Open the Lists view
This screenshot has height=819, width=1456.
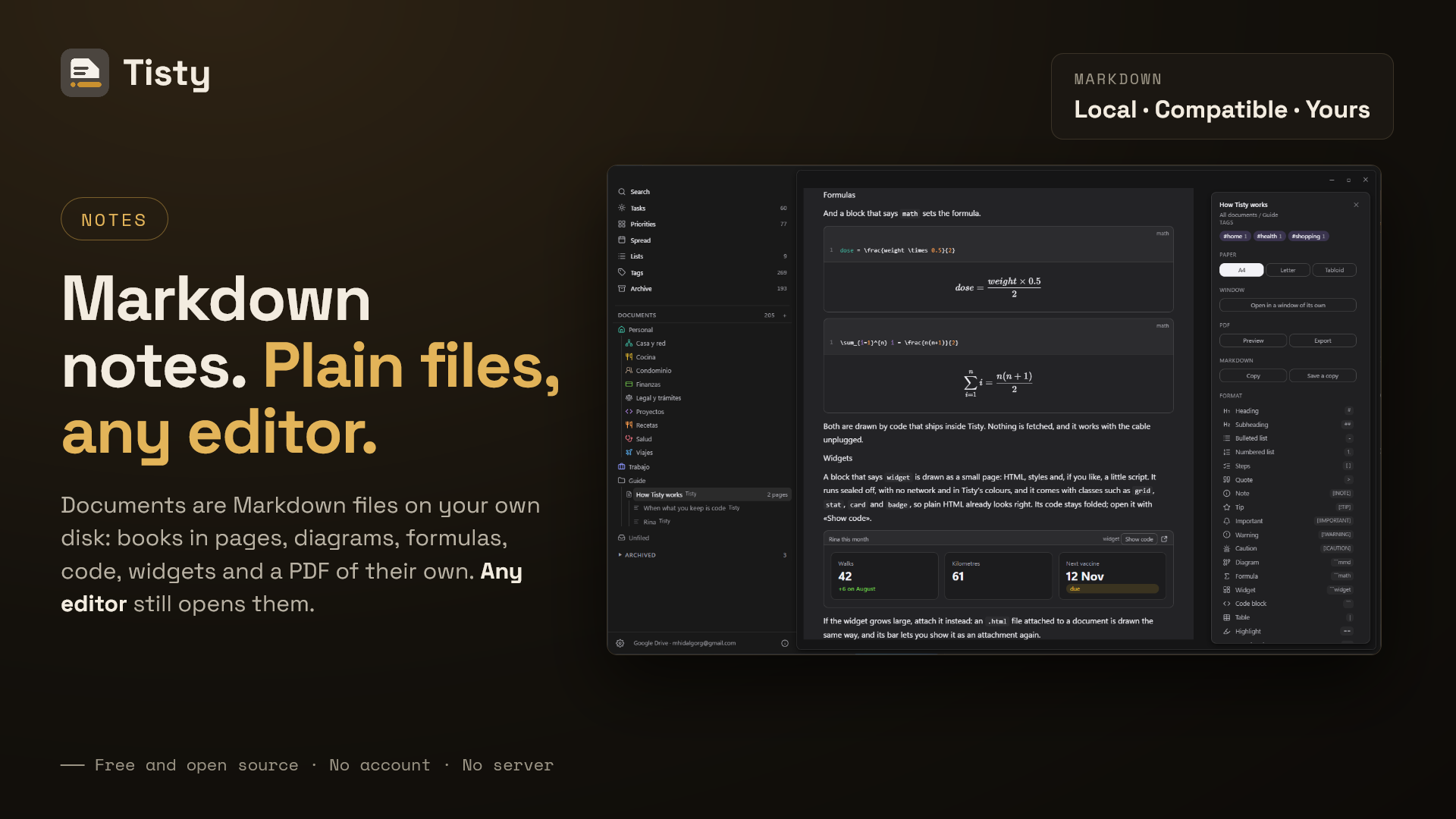tap(703, 256)
